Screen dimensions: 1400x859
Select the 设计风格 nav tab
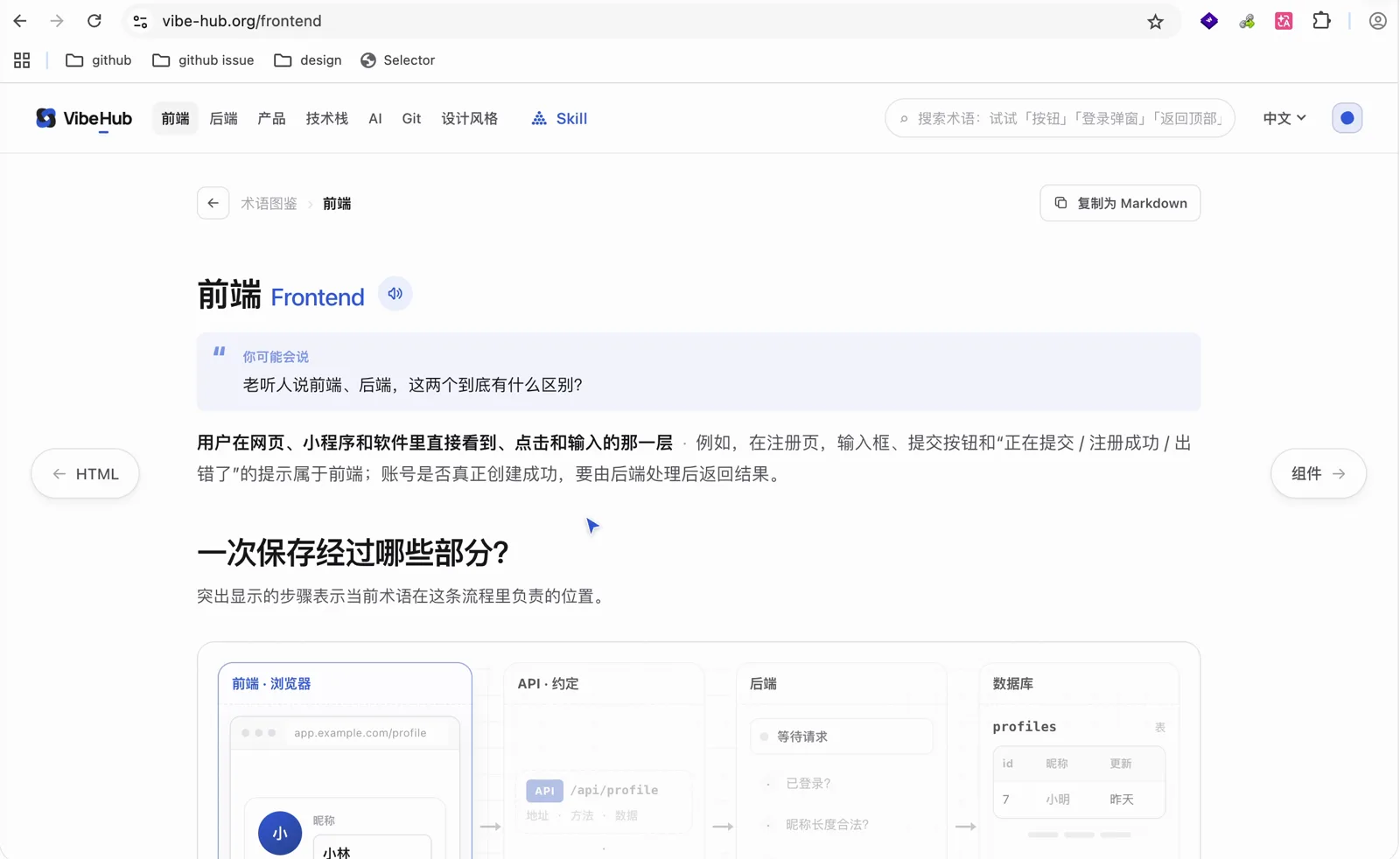click(x=470, y=118)
